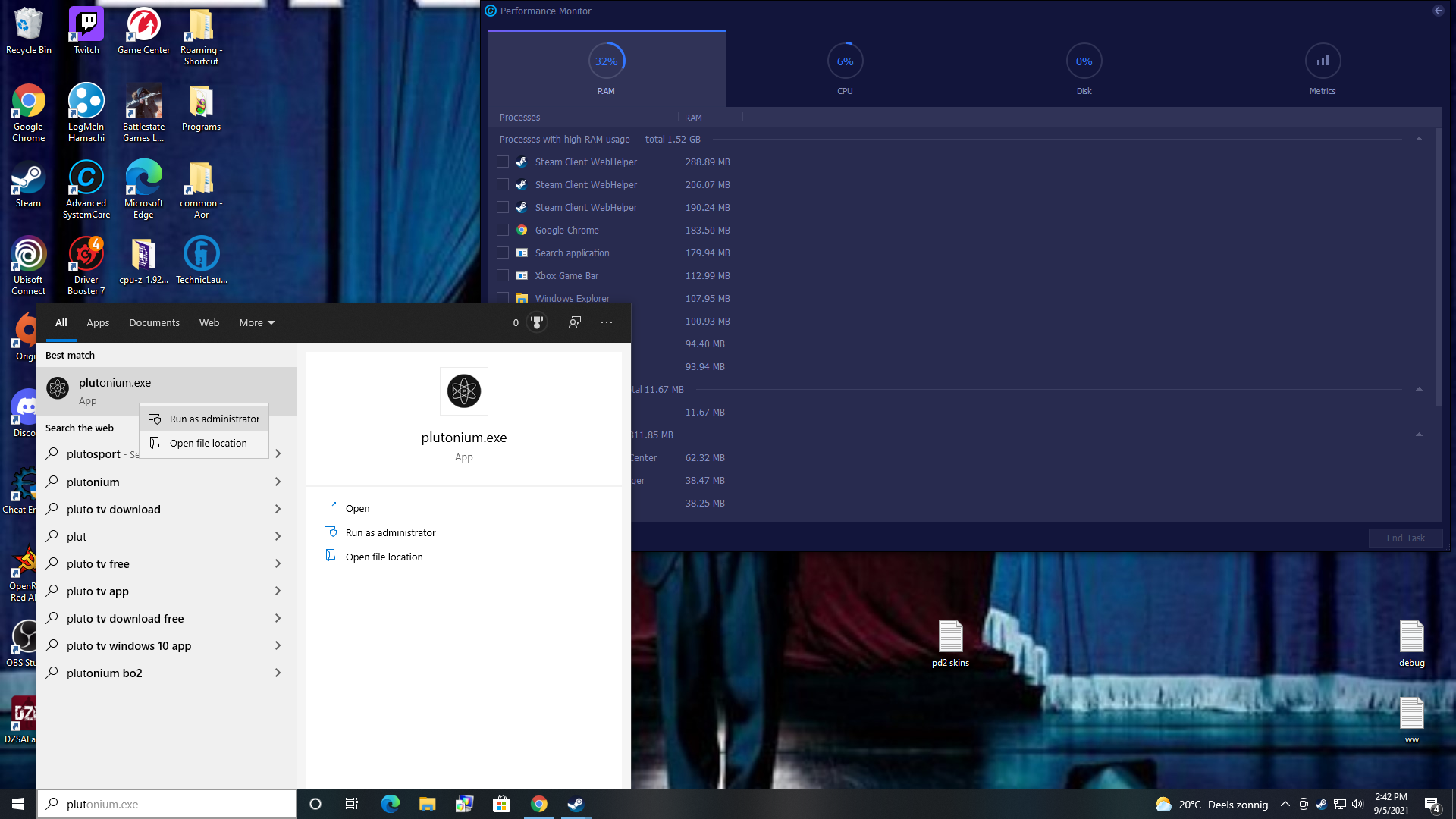The image size is (1456, 819).
Task: Open Advanced SystemCare desktop icon
Action: tap(86, 189)
